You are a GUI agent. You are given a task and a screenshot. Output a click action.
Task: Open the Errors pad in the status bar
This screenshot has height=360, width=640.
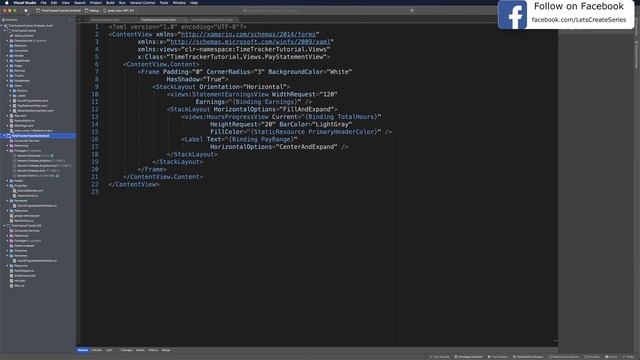point(611,357)
